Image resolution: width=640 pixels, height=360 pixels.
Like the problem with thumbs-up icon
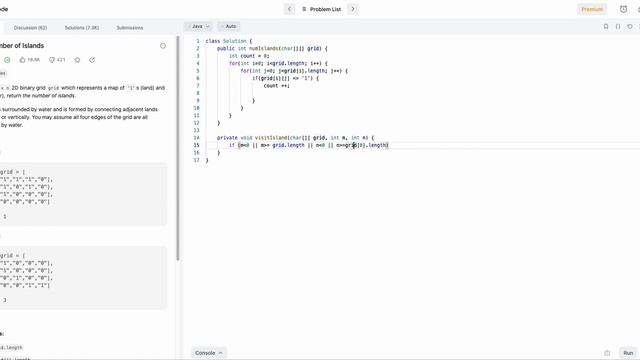point(22,60)
